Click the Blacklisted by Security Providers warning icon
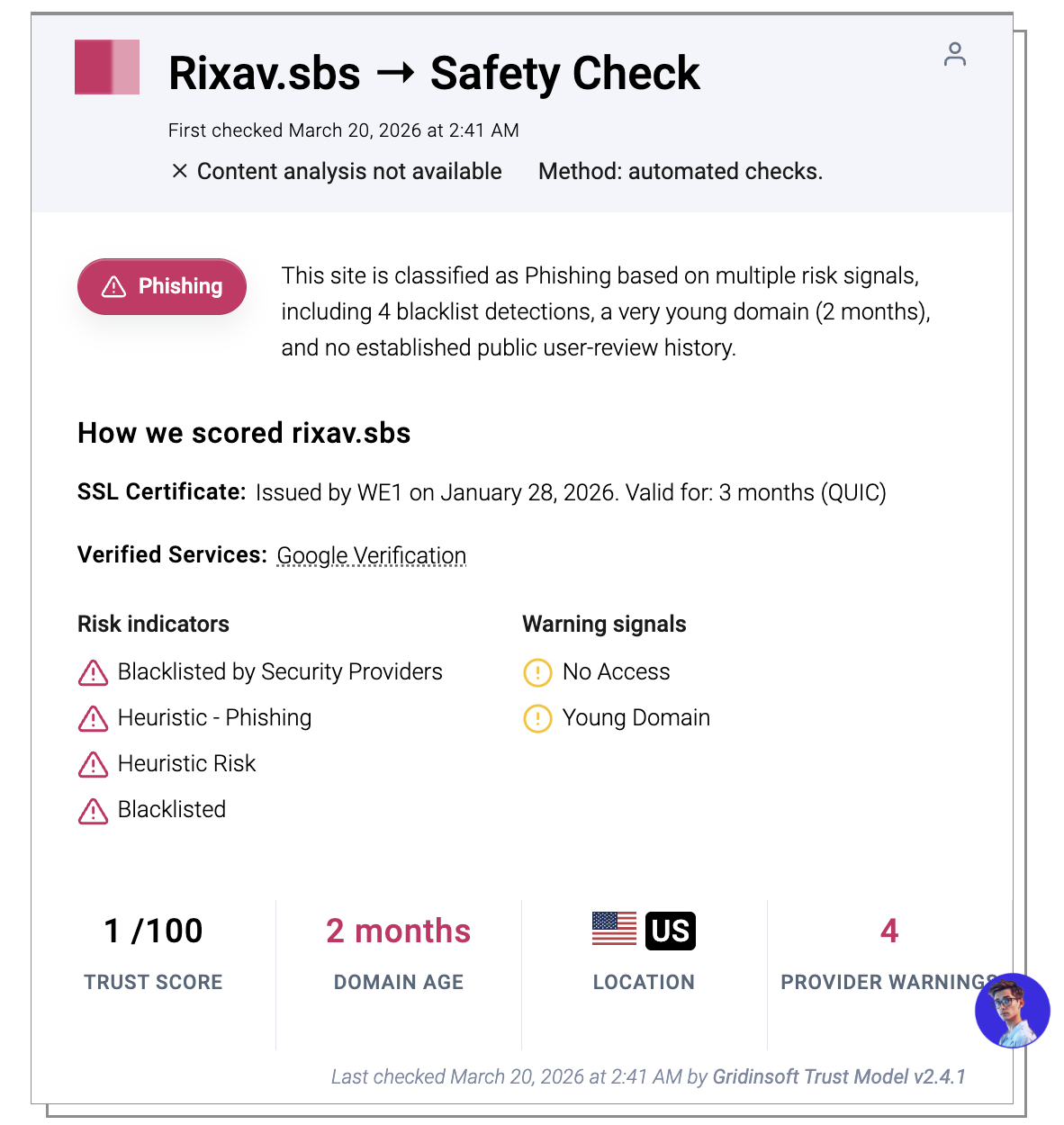1064x1125 pixels. point(93,672)
